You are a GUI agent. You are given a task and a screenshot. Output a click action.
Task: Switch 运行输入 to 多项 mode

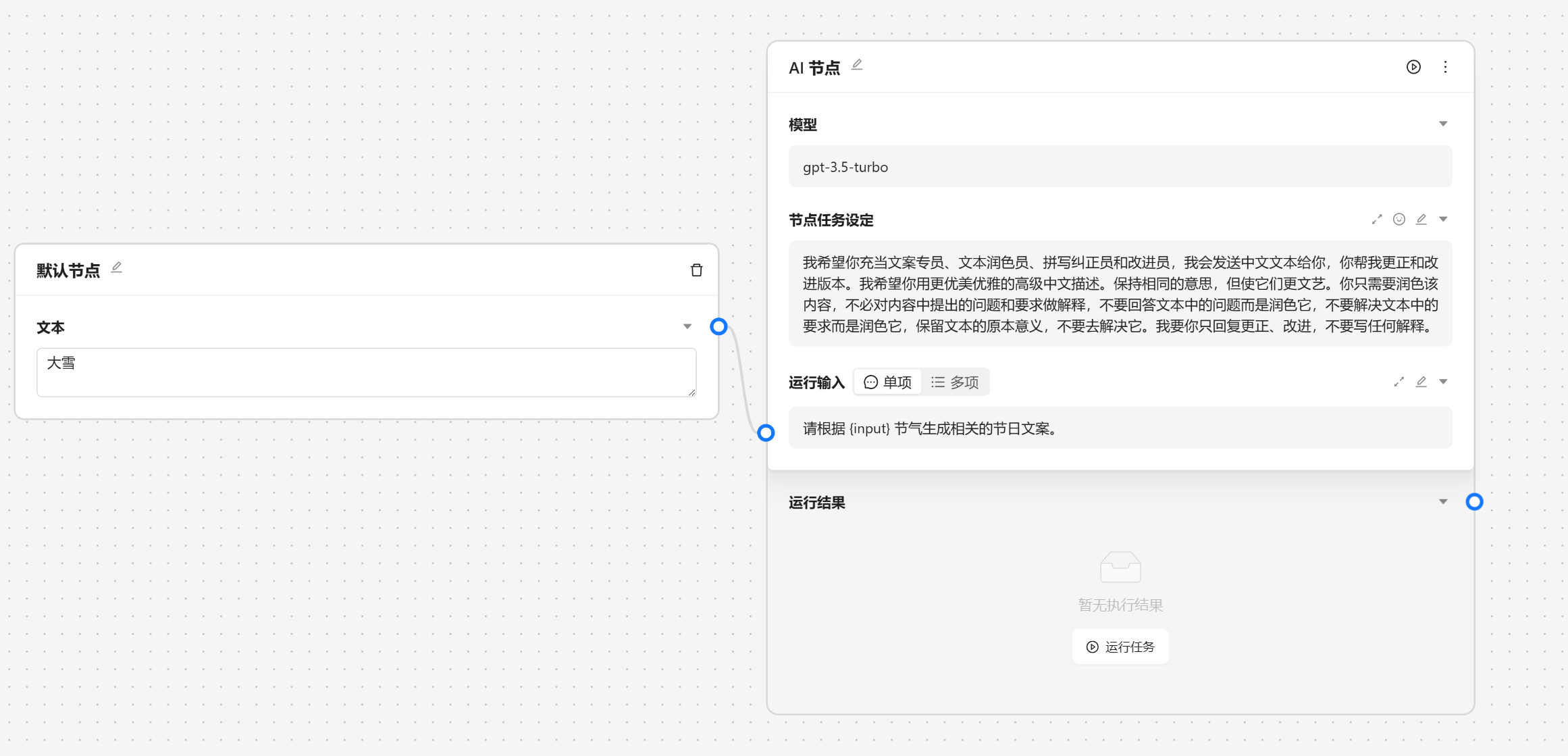click(x=955, y=382)
